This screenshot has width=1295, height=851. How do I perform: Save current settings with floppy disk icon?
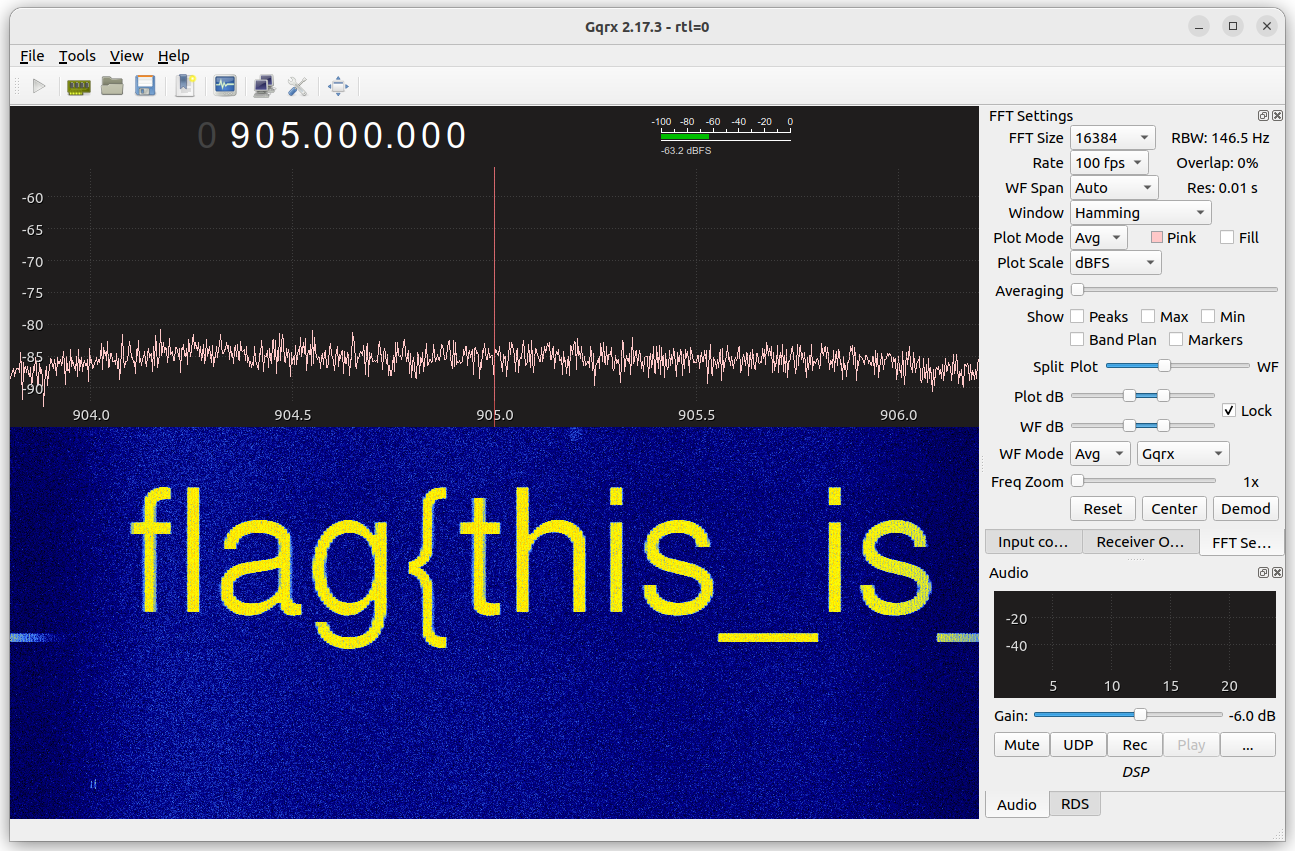[x=145, y=86]
